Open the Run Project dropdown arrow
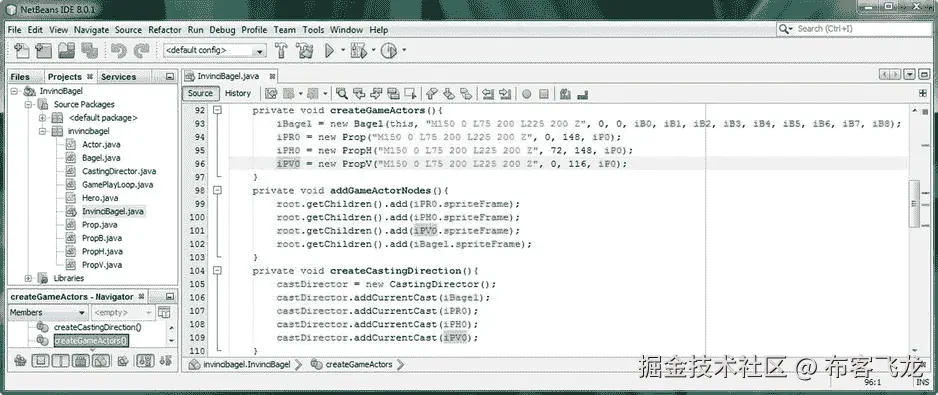This screenshot has width=938, height=395. (343, 50)
